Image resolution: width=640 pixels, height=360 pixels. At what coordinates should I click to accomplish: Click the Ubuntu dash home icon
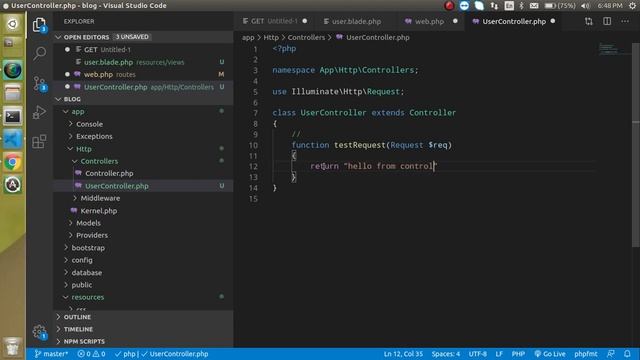(13, 24)
